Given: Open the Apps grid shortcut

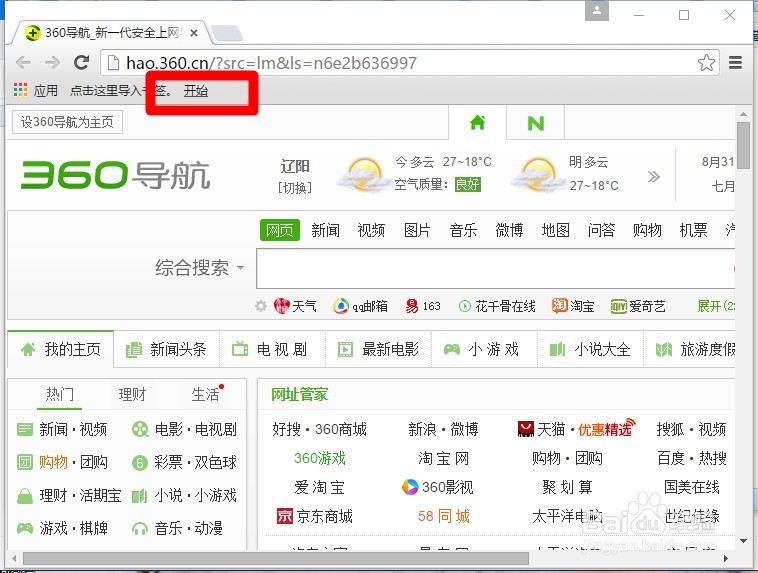Looking at the screenshot, I should coord(20,90).
